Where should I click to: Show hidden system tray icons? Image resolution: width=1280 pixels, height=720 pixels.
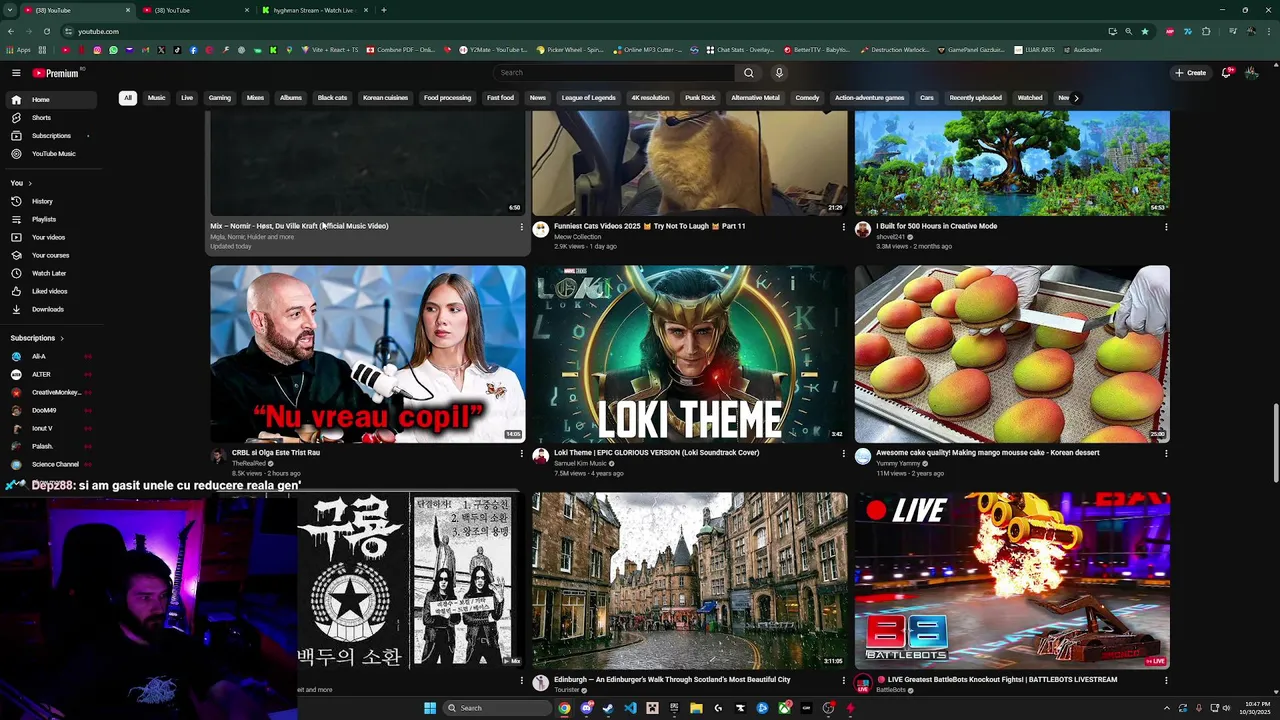1166,708
